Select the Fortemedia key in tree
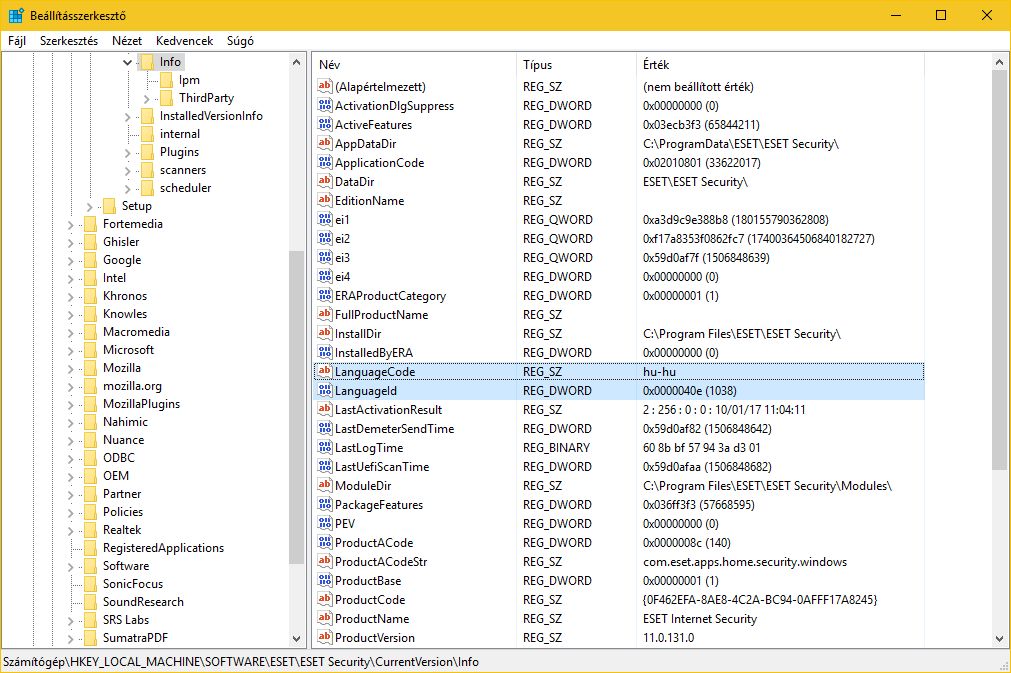Image resolution: width=1011 pixels, height=673 pixels. 133,224
